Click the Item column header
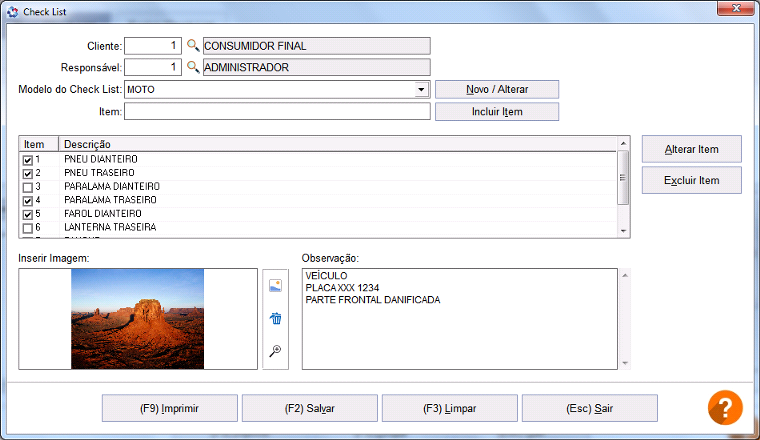Image resolution: width=760 pixels, height=440 pixels. pos(39,144)
